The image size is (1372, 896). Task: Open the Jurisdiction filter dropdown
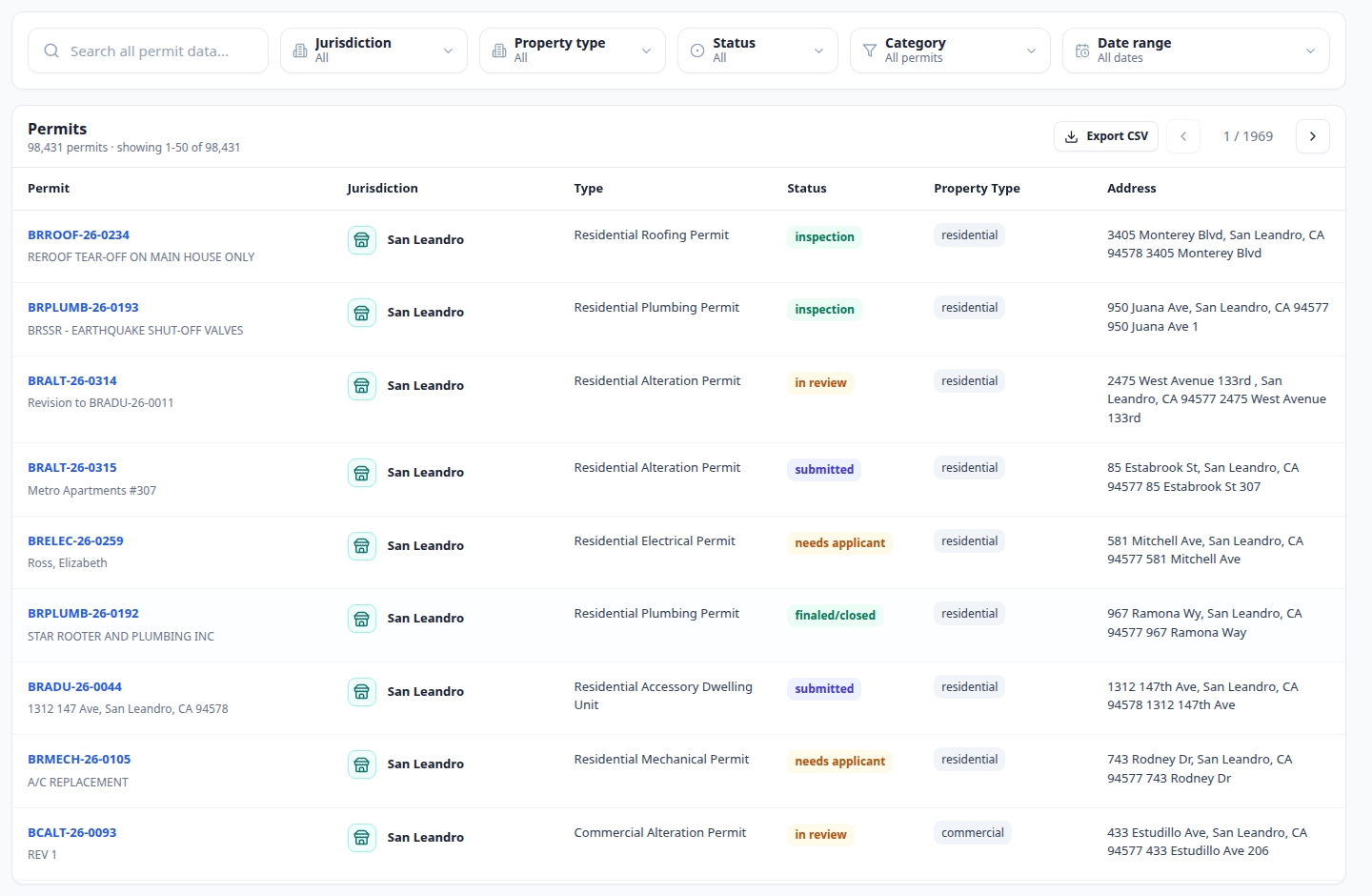[x=373, y=51]
